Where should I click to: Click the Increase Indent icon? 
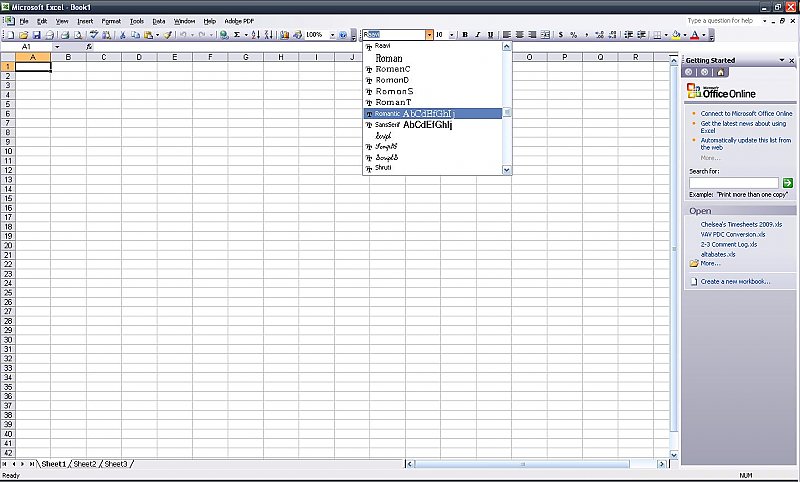point(642,35)
